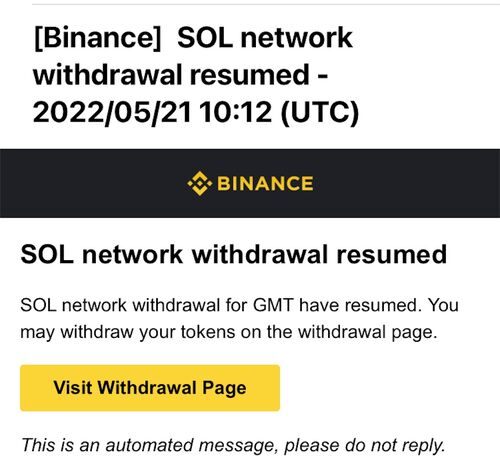Click 'please do not reply' italic text
The height and width of the screenshot is (476, 500).
click(x=365, y=446)
